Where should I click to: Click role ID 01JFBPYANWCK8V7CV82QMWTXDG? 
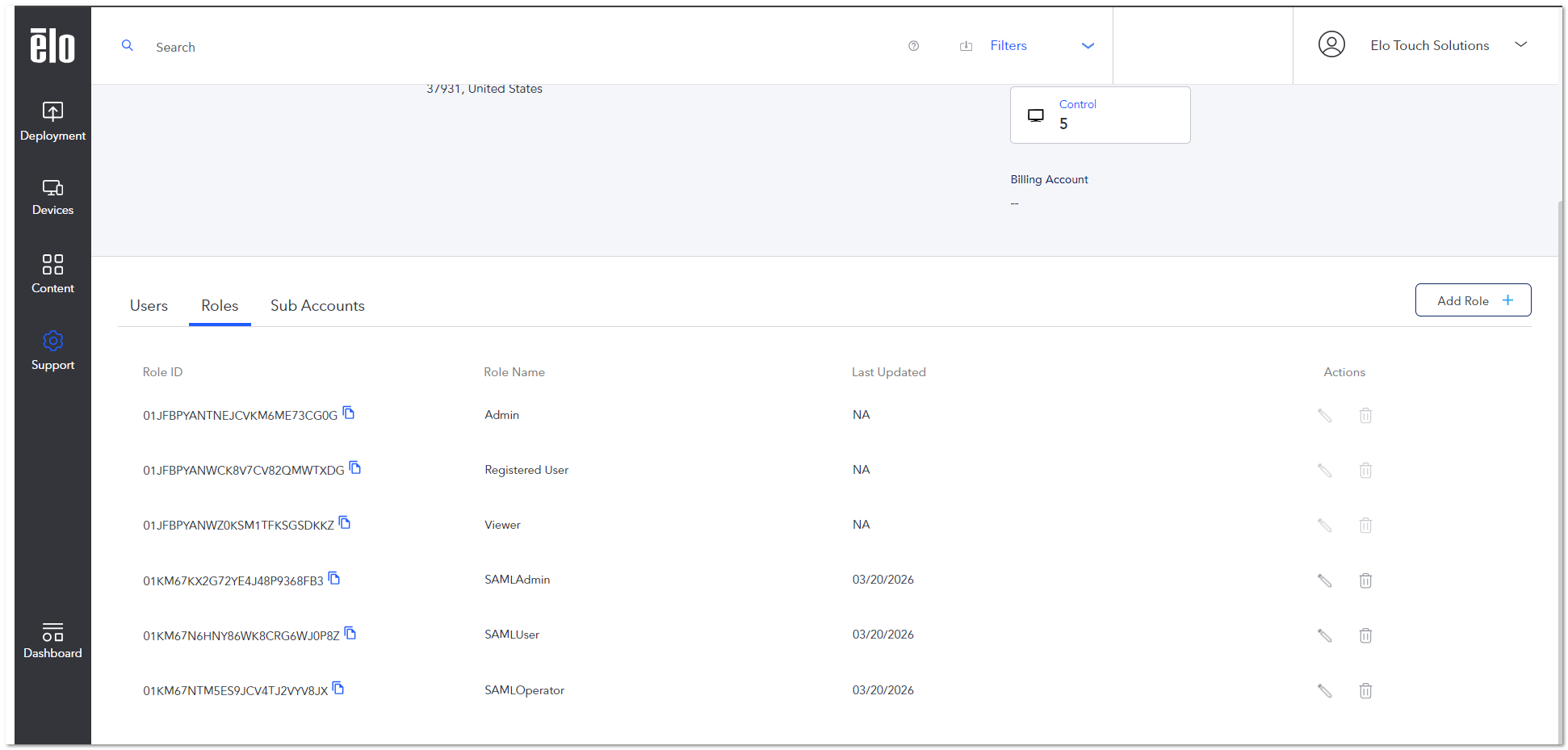click(243, 471)
